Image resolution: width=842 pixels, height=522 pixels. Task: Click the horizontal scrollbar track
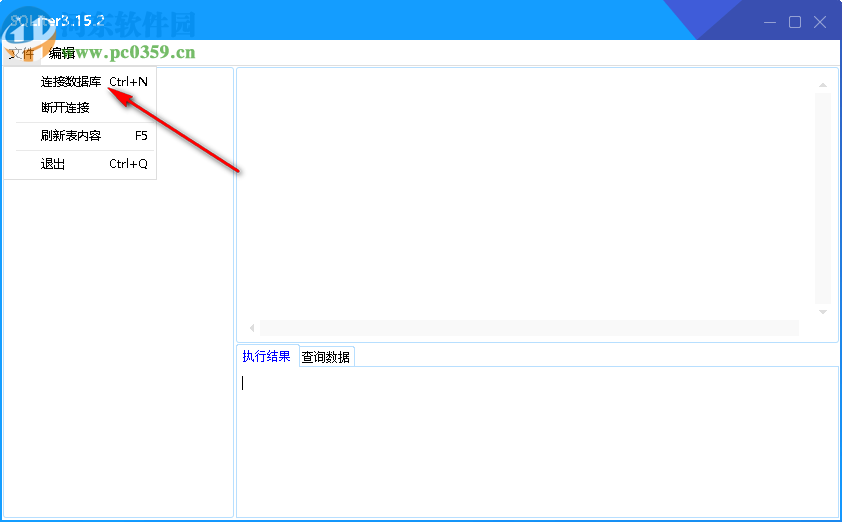coord(529,328)
